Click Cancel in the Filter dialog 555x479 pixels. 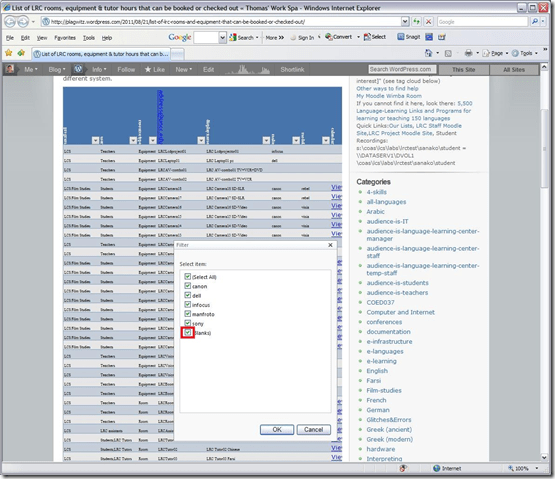314,429
